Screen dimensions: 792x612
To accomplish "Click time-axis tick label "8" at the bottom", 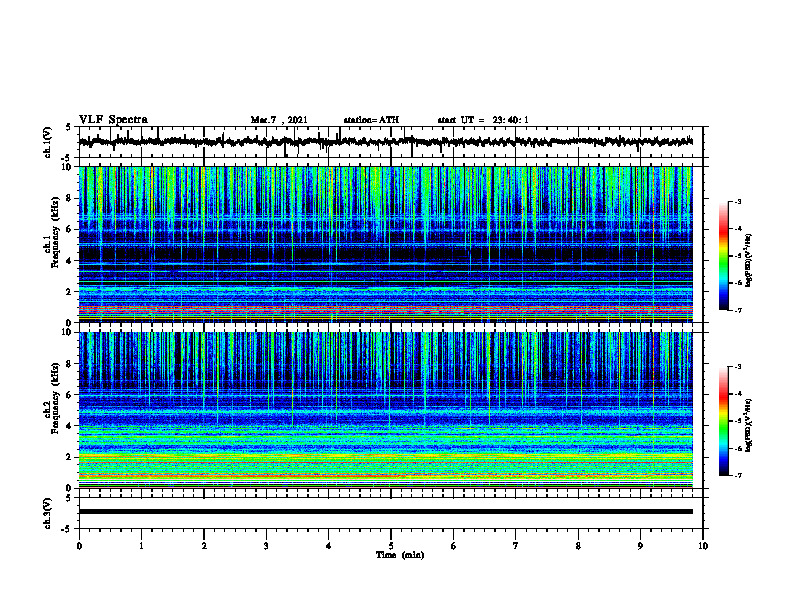I will [x=578, y=546].
